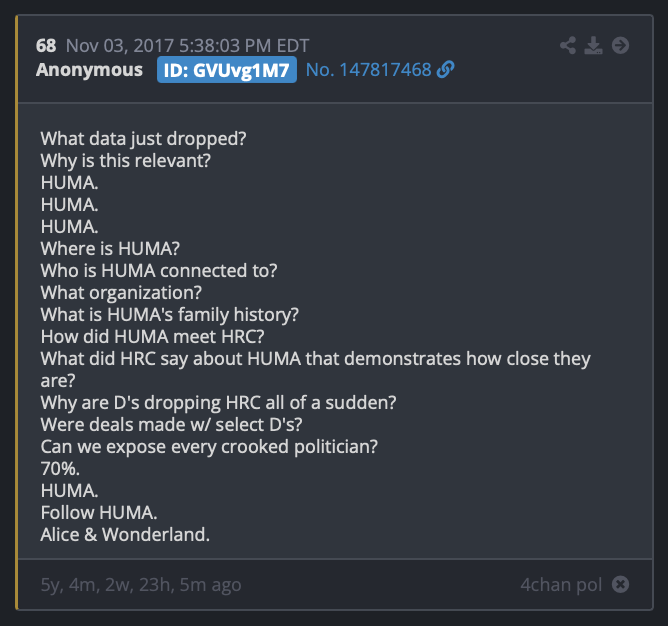This screenshot has height=626, width=668.
Task: Click 'What organization?' text line
Action: (x=121, y=293)
